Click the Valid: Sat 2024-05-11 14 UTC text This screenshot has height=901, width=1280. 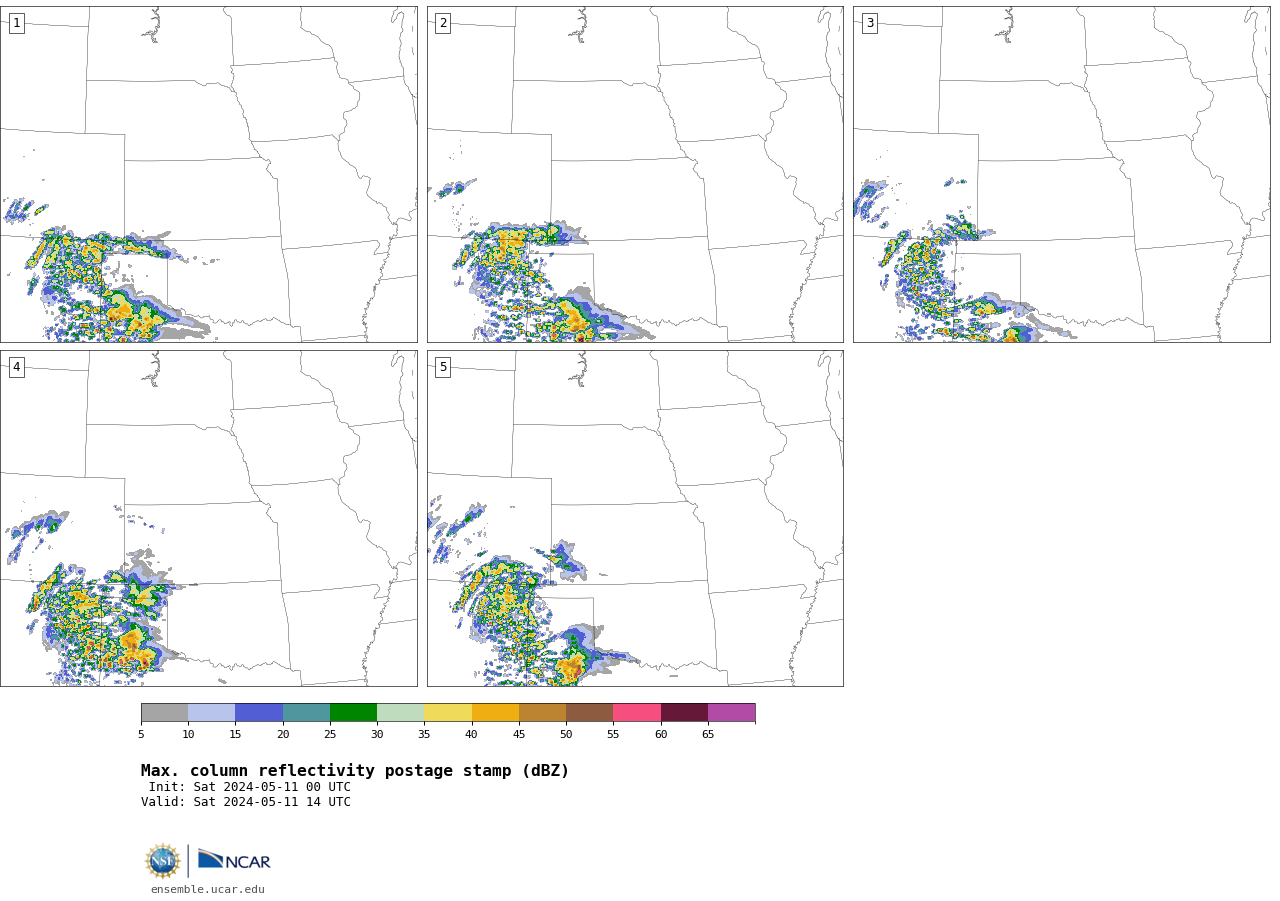tap(246, 802)
